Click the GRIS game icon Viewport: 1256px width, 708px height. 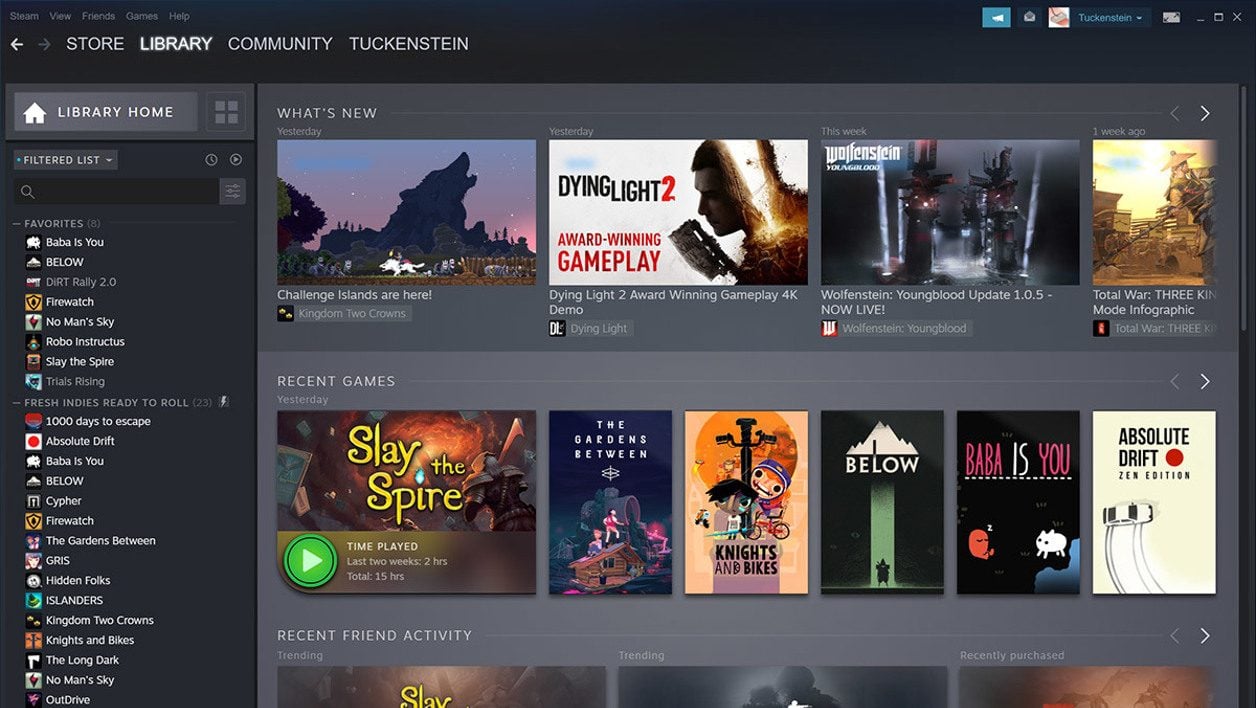click(33, 561)
